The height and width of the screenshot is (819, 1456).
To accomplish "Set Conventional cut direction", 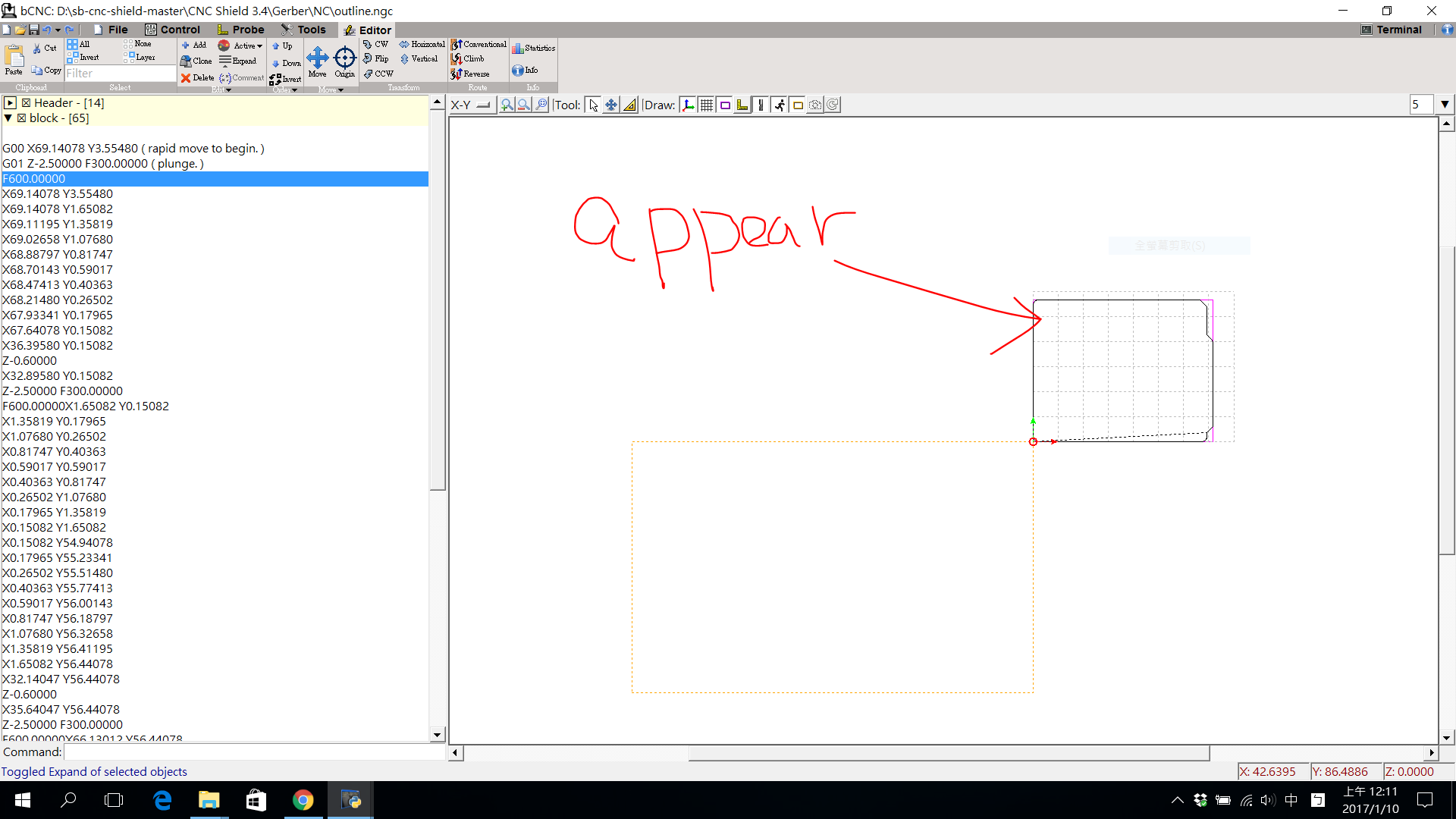I will coord(479,45).
